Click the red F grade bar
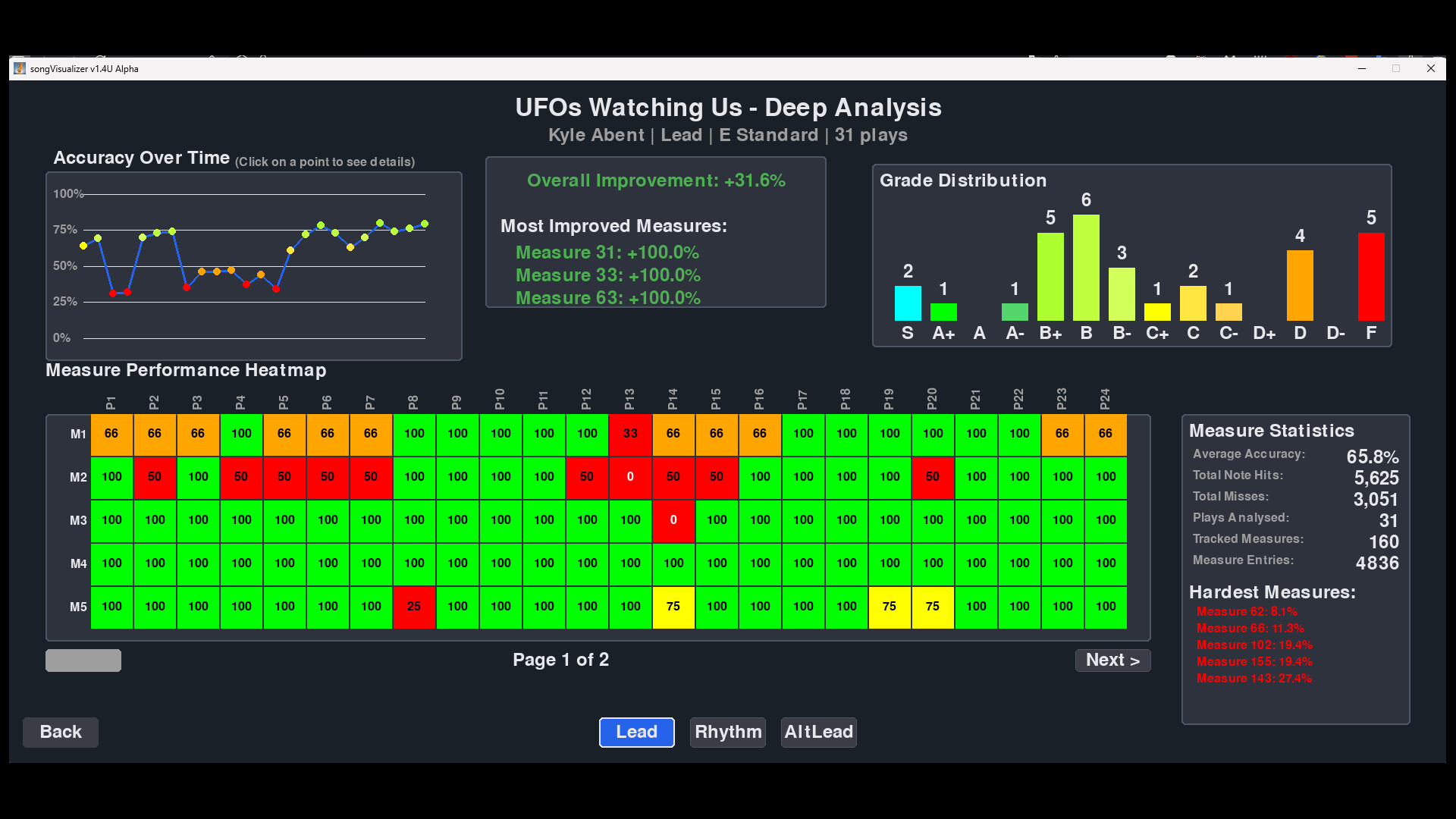This screenshot has height=819, width=1456. pyautogui.click(x=1370, y=277)
